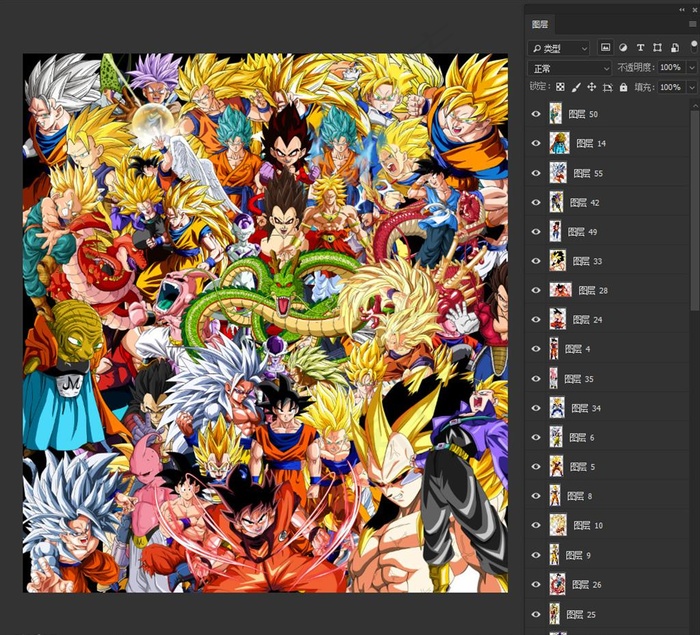
Task: Toggle visibility of 图层 4
Action: click(536, 349)
